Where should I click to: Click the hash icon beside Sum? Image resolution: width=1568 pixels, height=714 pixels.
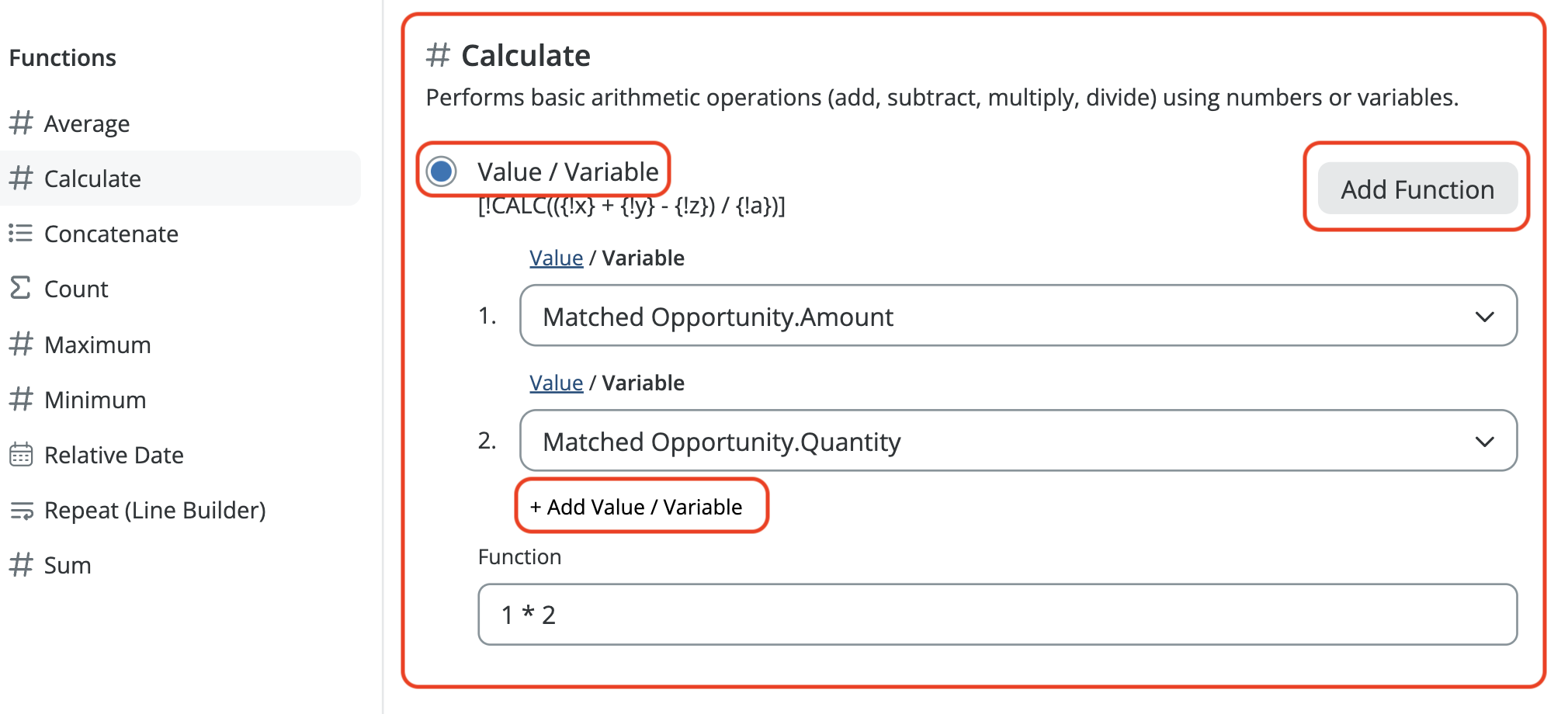(x=21, y=564)
